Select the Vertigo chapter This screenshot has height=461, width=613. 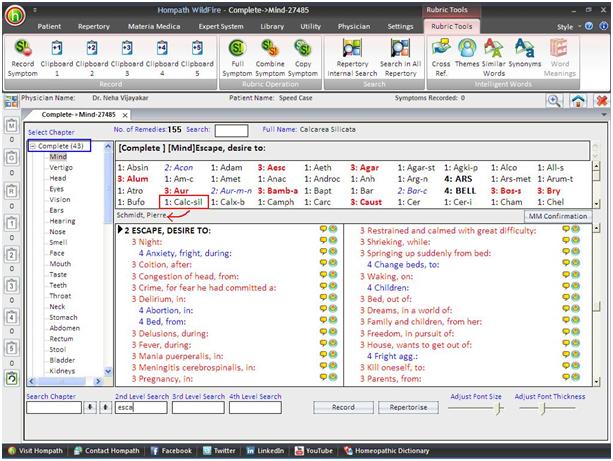click(61, 167)
